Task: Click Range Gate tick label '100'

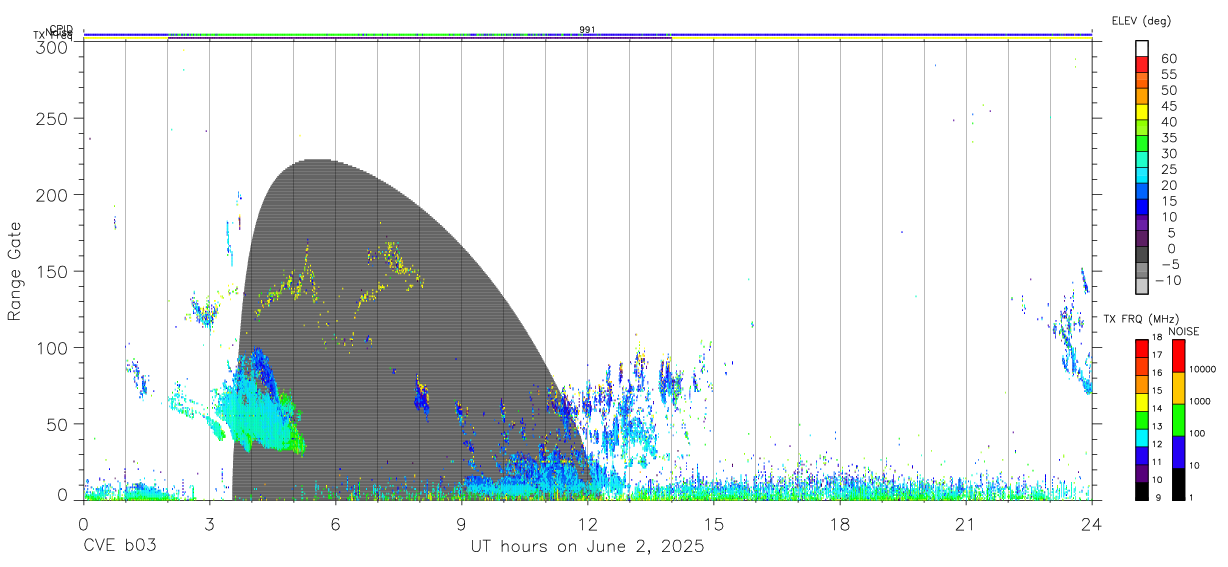Action: pos(53,348)
